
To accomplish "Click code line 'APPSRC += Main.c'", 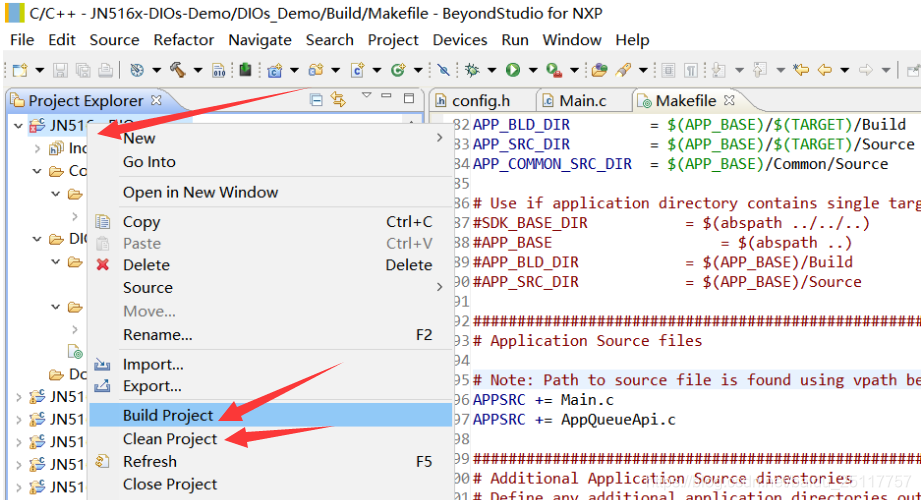I will pos(543,400).
